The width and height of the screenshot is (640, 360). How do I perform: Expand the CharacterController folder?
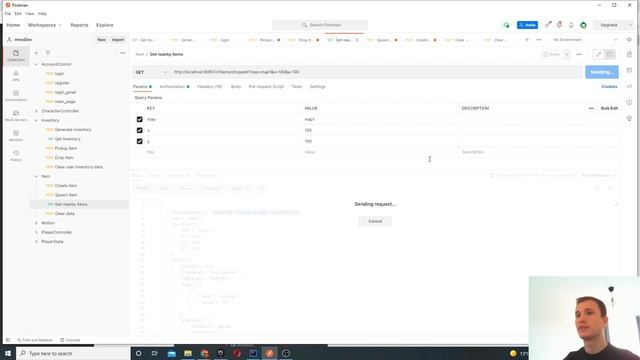[36, 111]
